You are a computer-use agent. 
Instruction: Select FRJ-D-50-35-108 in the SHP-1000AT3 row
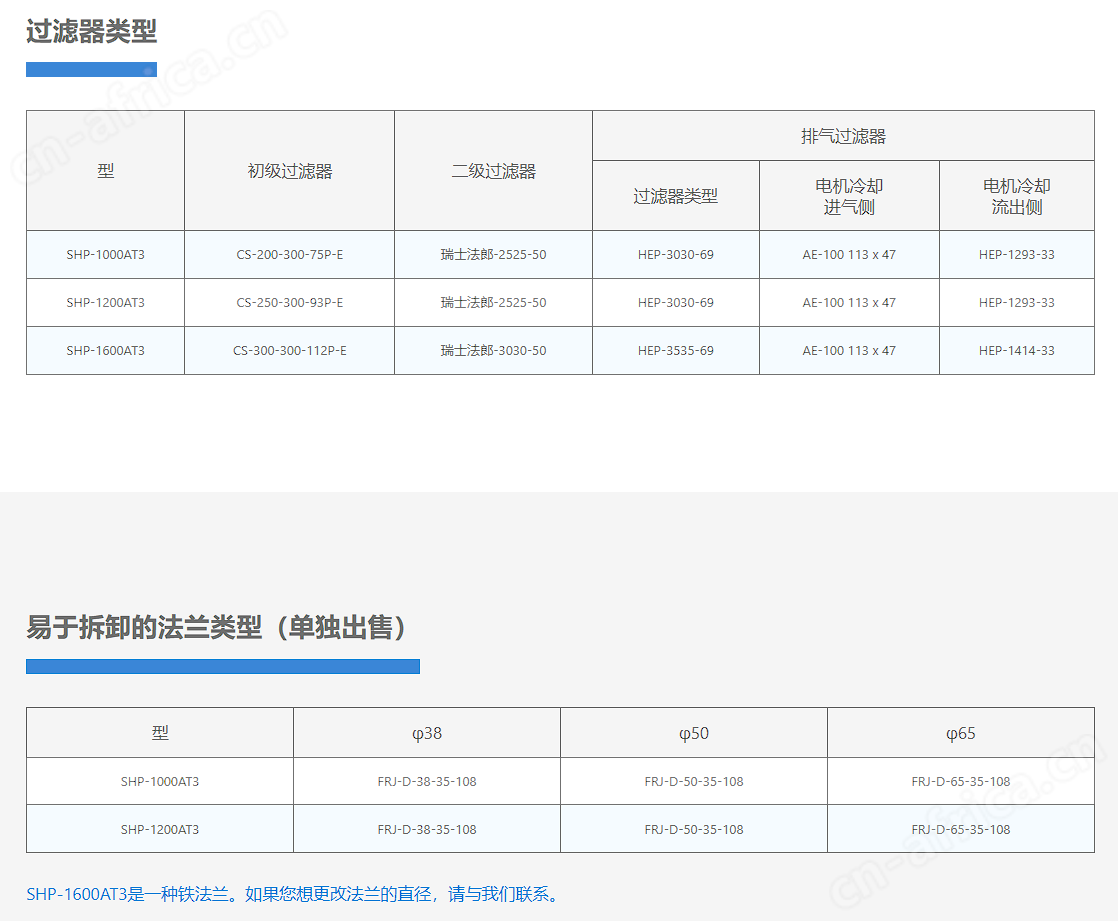tap(694, 781)
